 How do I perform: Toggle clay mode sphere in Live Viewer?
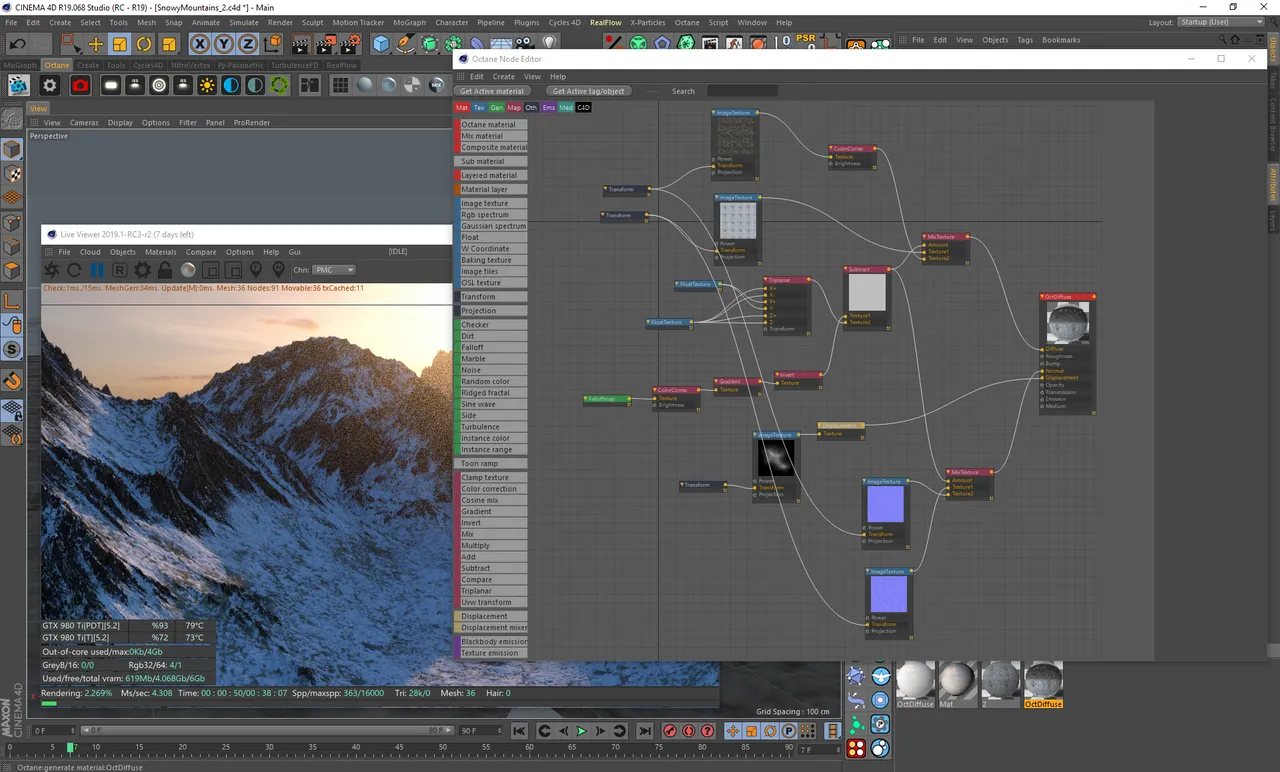(188, 270)
